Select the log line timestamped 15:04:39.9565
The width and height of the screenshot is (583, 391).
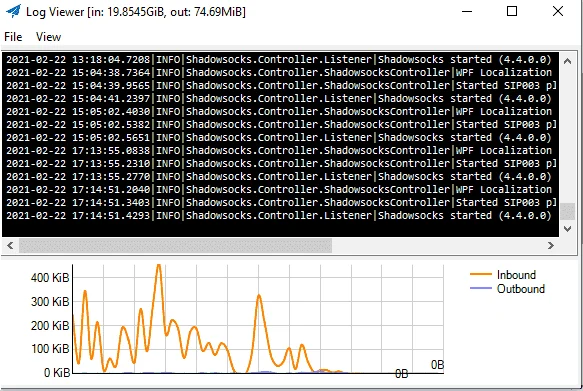(x=280, y=85)
